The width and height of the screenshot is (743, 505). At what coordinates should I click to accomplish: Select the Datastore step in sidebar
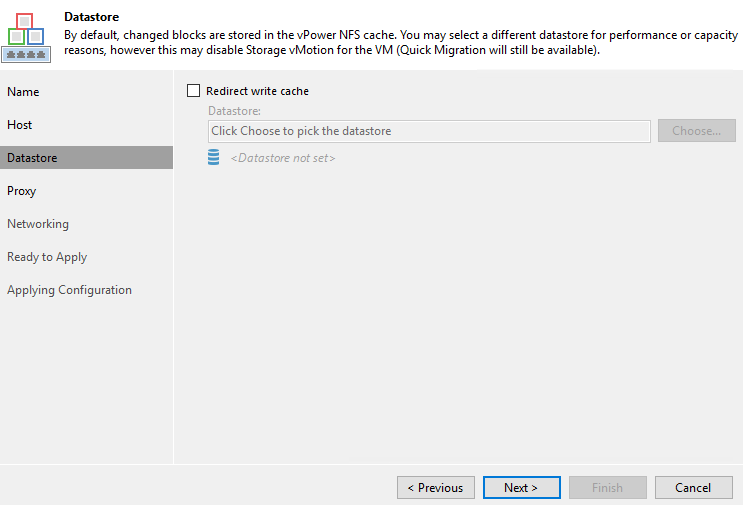(86, 157)
